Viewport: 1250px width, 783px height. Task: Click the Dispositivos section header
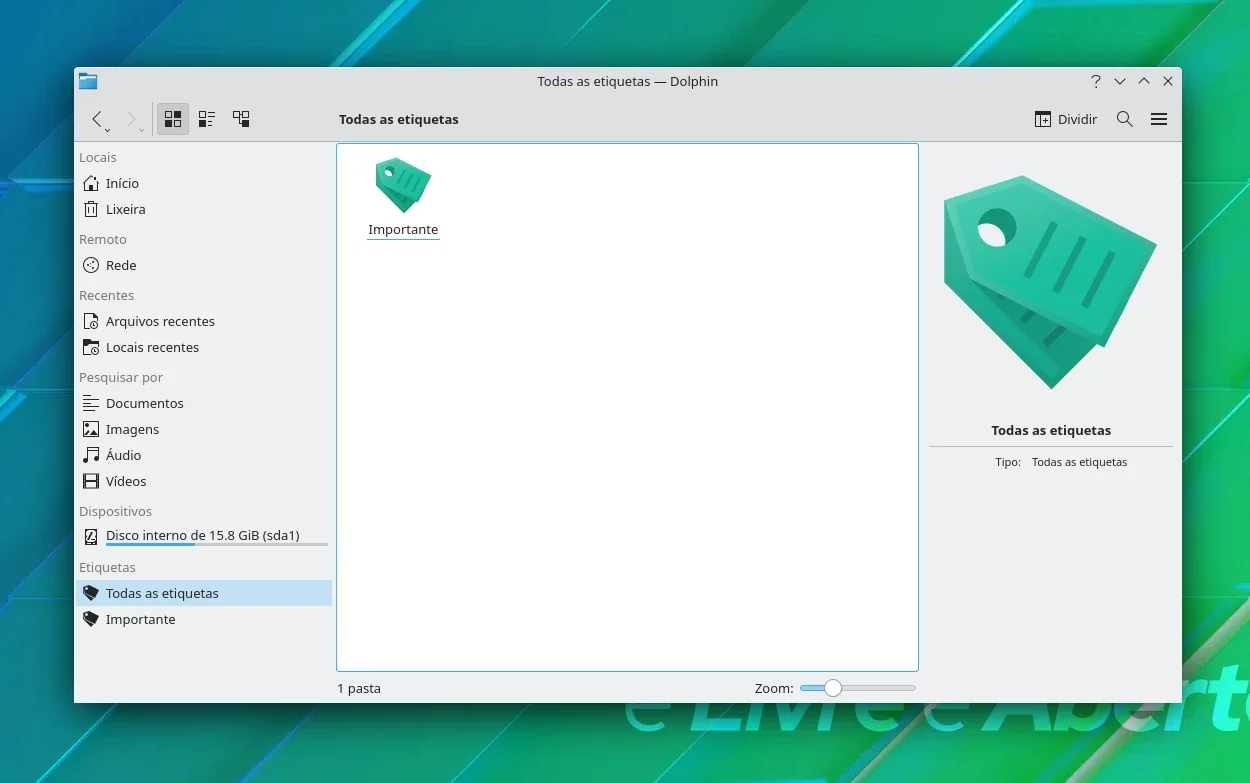(x=115, y=511)
